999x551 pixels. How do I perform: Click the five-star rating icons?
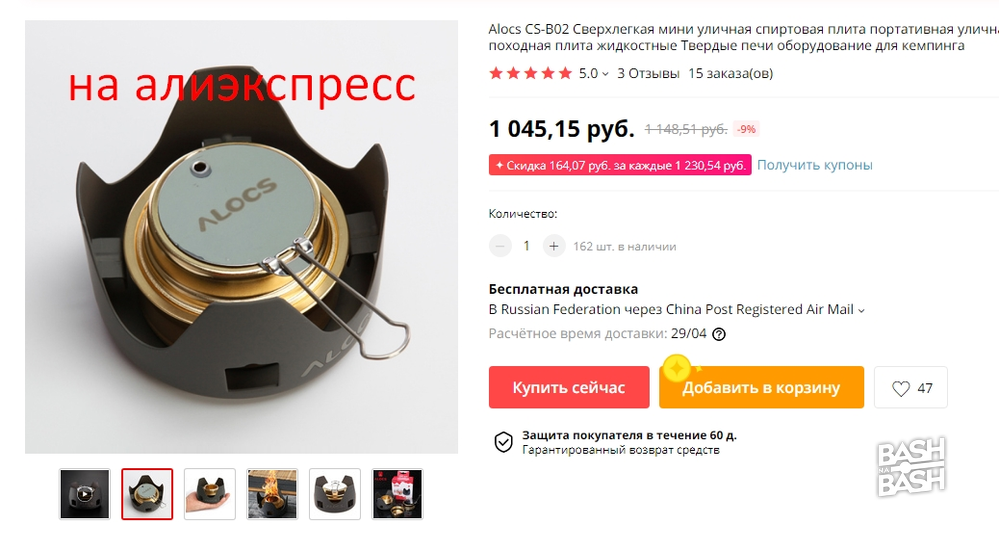(x=530, y=73)
